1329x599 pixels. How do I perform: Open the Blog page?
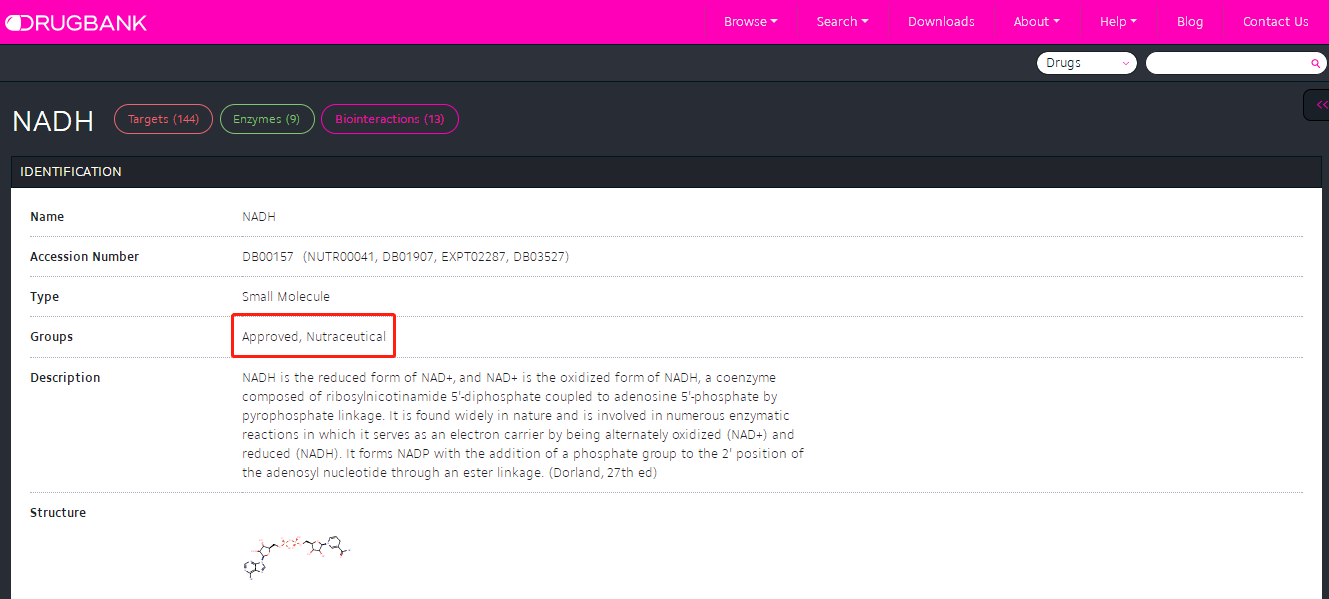pos(1190,22)
